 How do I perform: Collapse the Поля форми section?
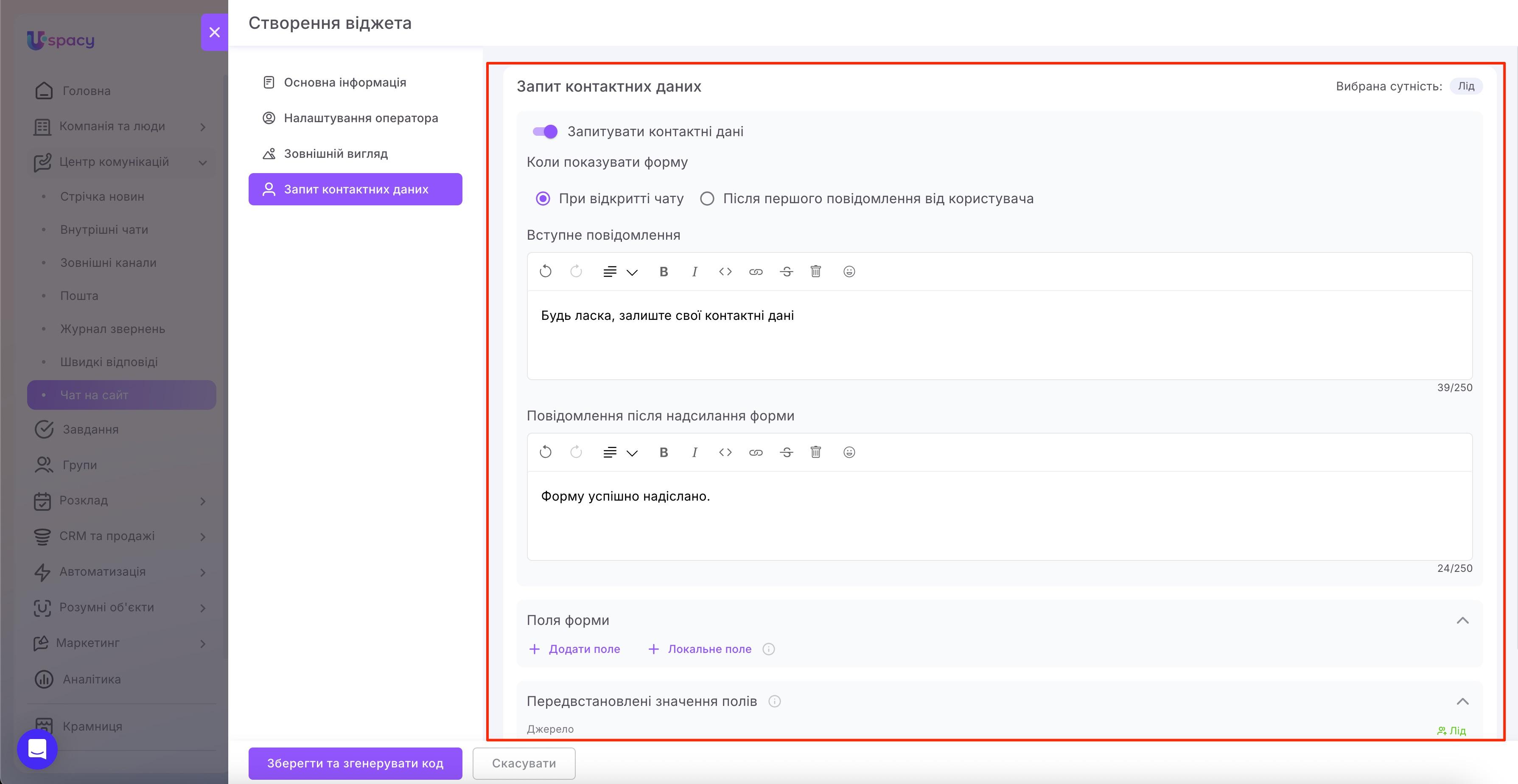click(1462, 620)
